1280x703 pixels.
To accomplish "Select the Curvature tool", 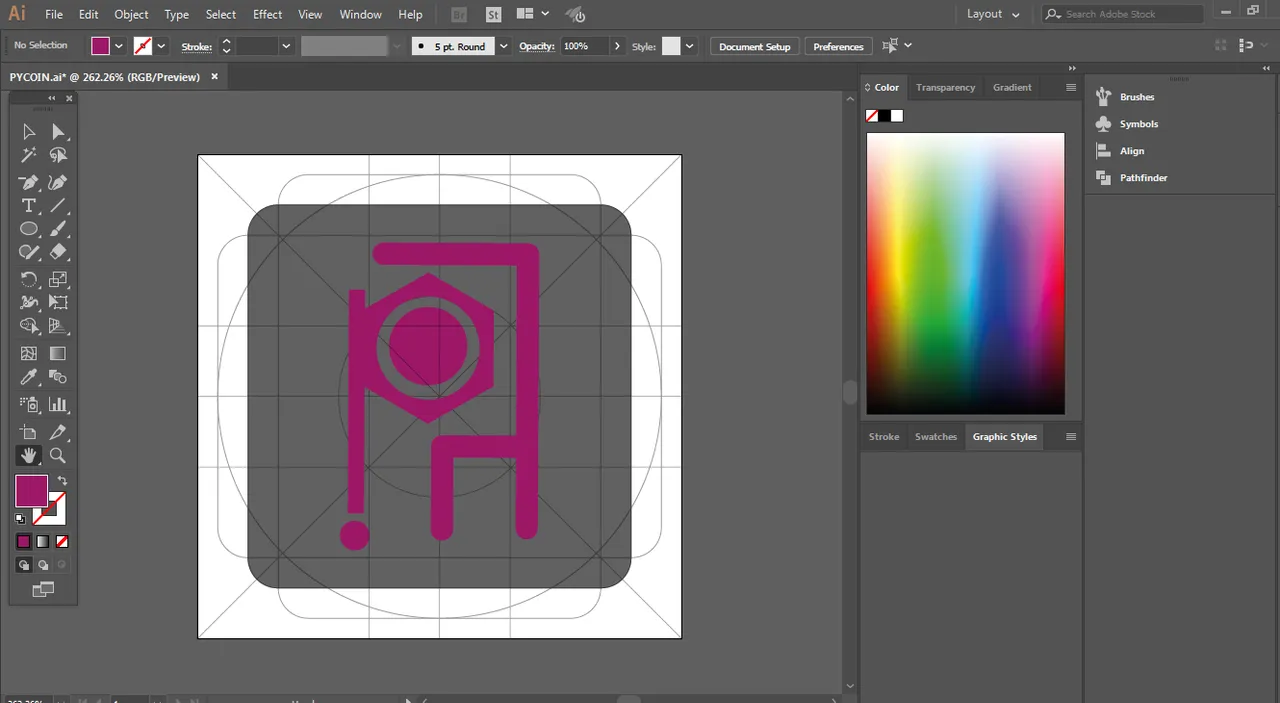I will point(58,182).
